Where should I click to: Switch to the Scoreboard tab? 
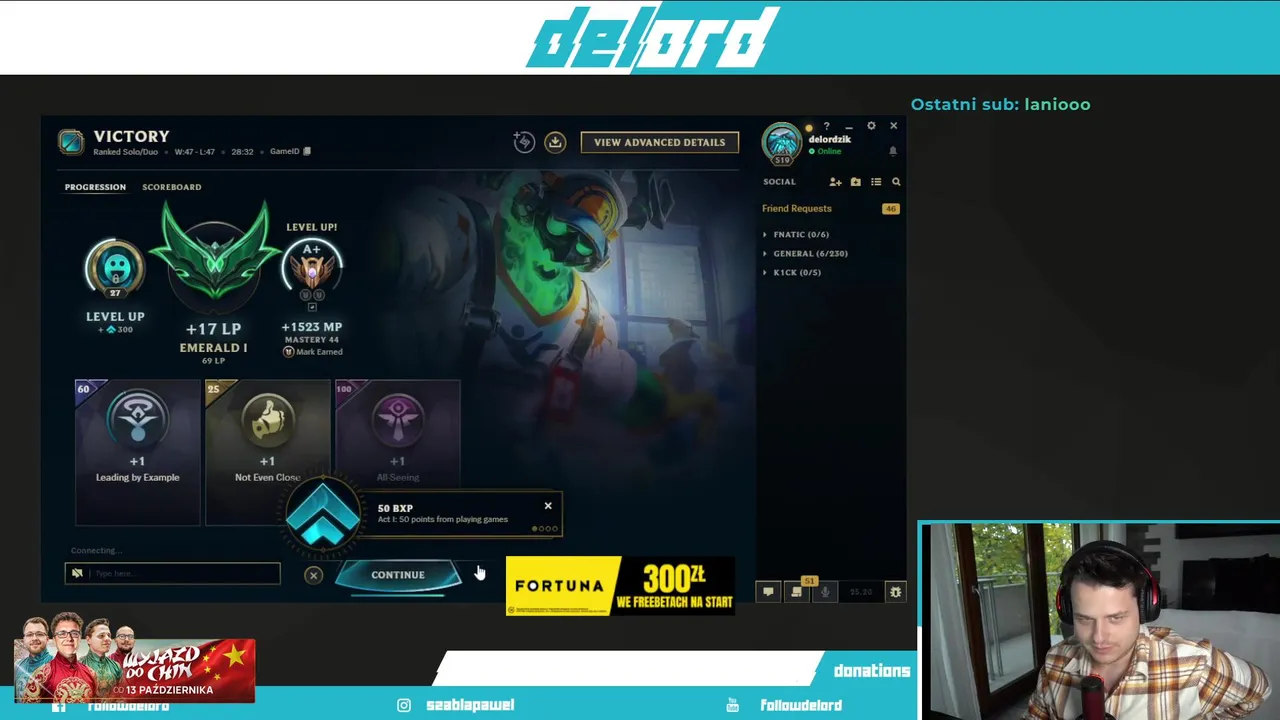click(x=171, y=187)
